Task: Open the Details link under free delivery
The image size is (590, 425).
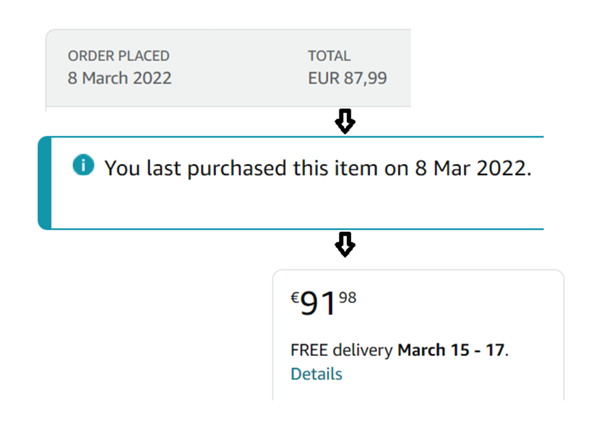Action: point(316,374)
